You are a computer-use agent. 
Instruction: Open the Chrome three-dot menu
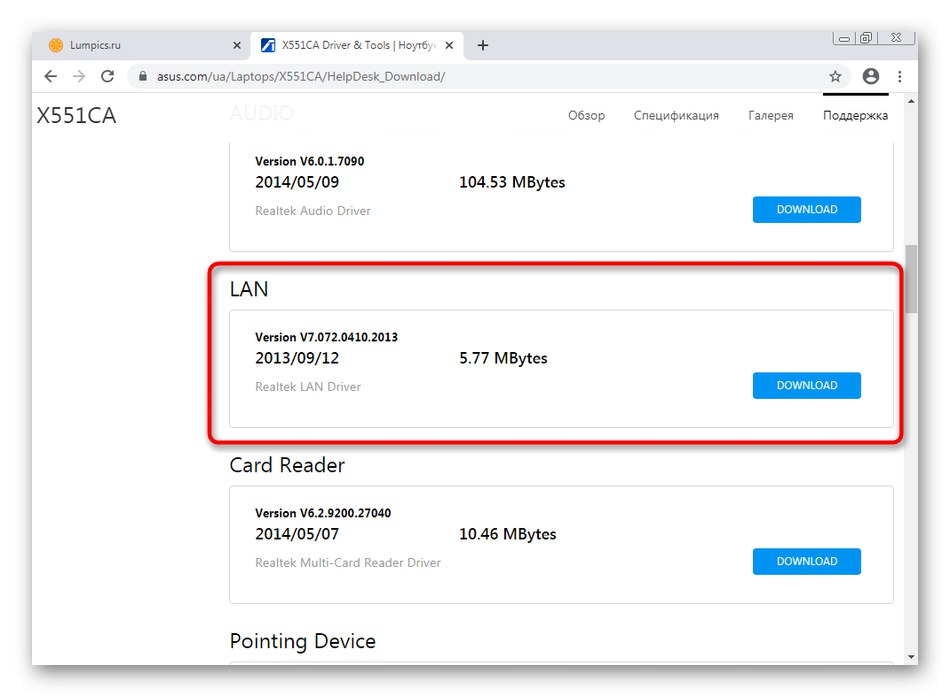[900, 76]
